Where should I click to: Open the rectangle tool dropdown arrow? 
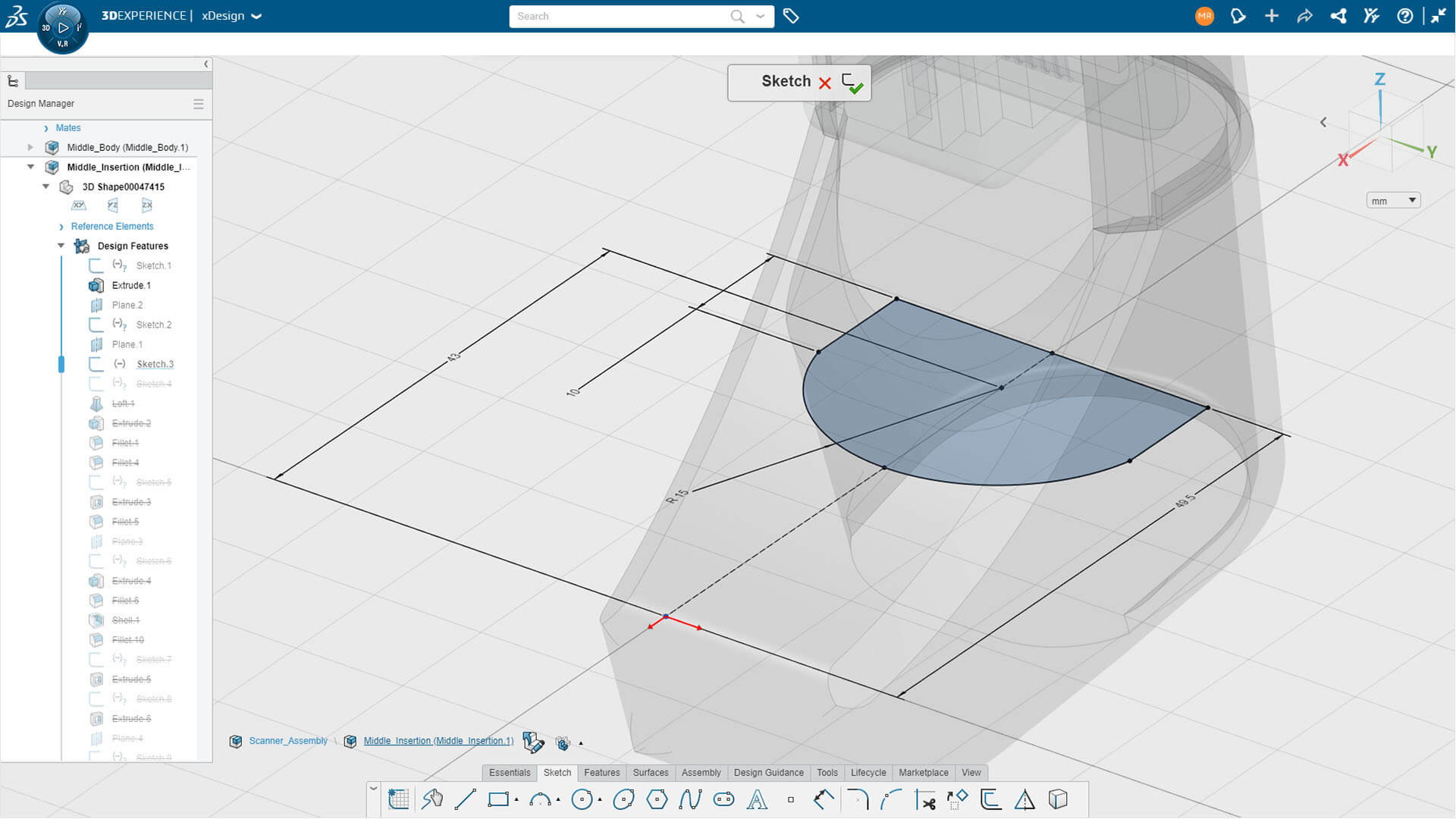click(516, 800)
